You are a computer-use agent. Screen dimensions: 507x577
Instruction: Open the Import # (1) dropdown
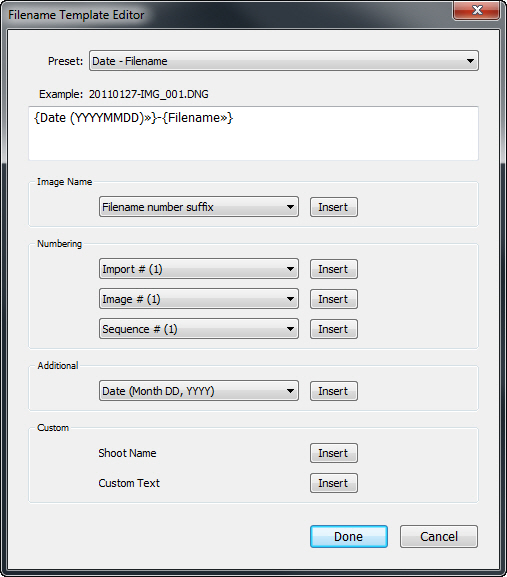(x=199, y=269)
